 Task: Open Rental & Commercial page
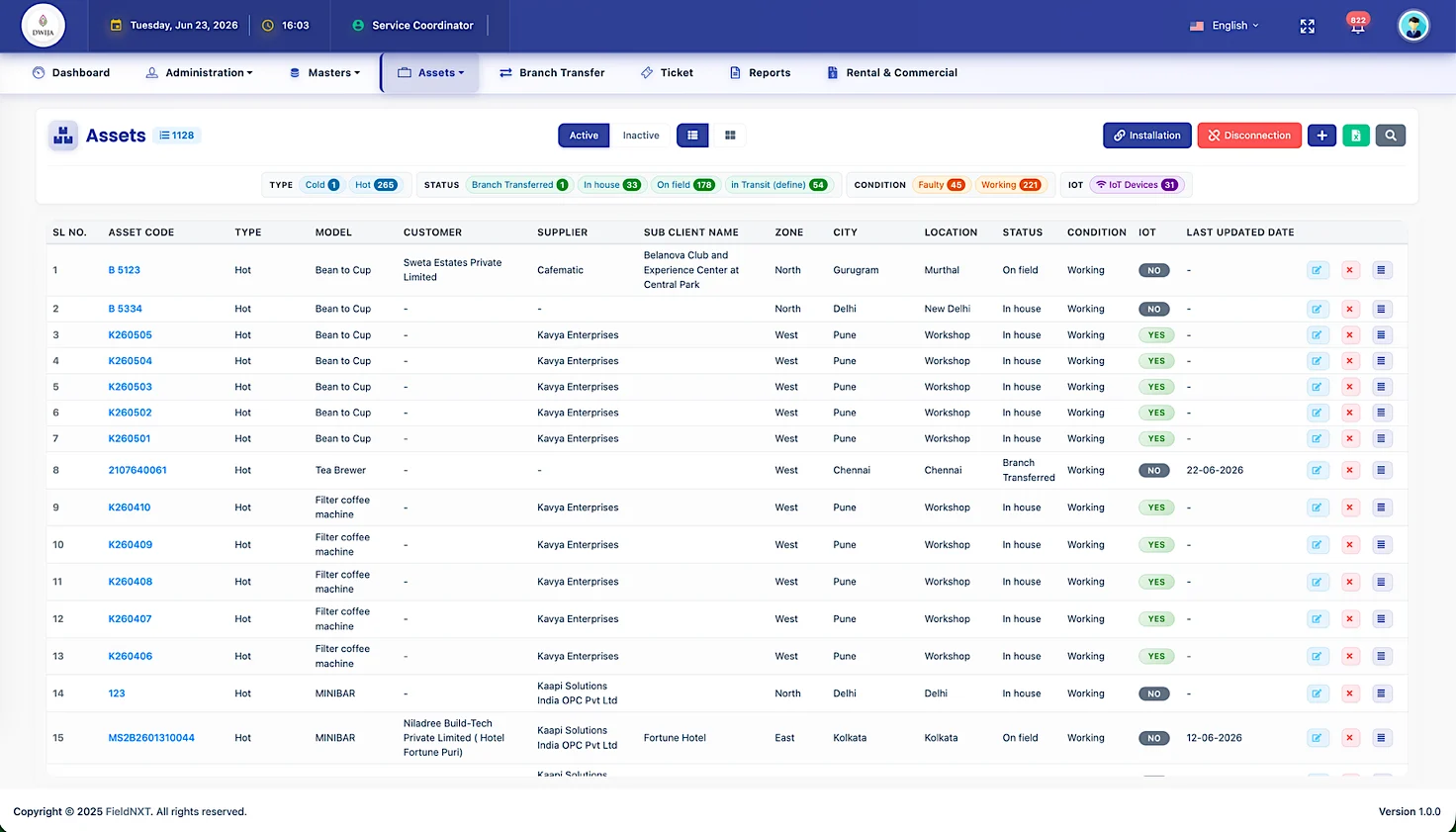pos(892,73)
